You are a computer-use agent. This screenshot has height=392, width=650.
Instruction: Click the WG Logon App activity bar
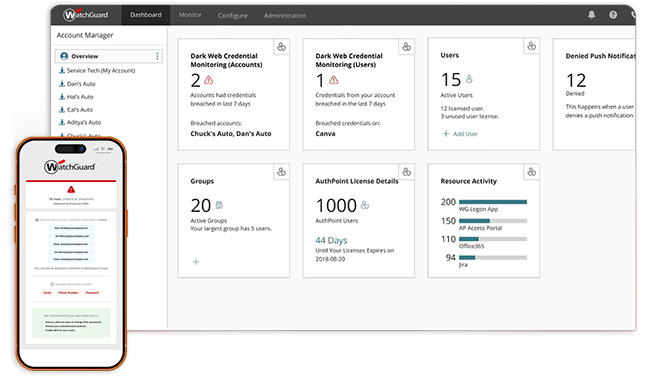tap(493, 202)
